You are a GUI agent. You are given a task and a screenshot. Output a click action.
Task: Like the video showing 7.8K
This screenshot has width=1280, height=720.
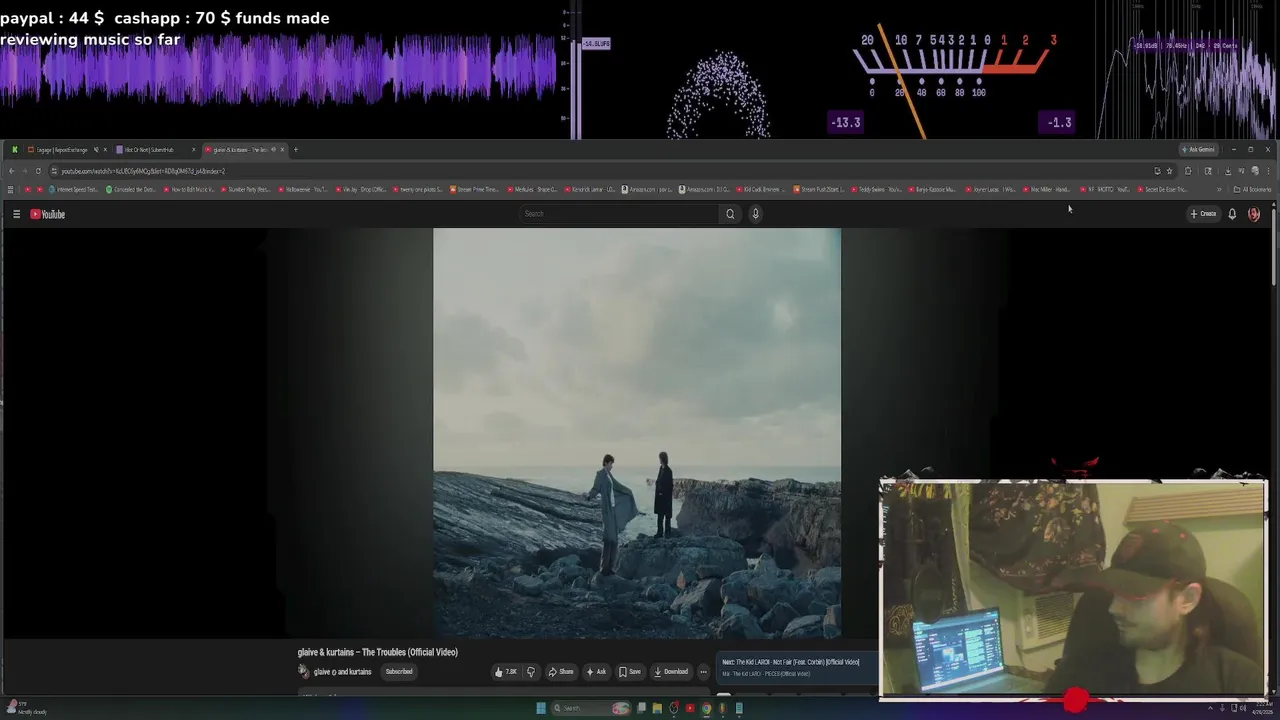point(505,672)
